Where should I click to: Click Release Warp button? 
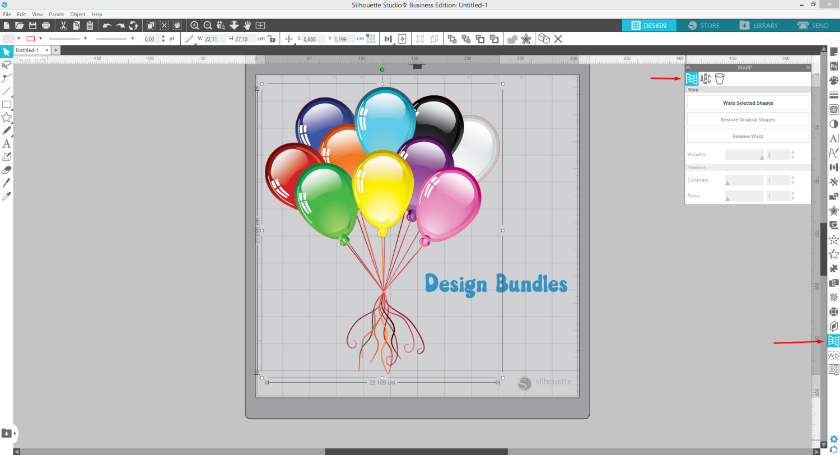tap(748, 136)
